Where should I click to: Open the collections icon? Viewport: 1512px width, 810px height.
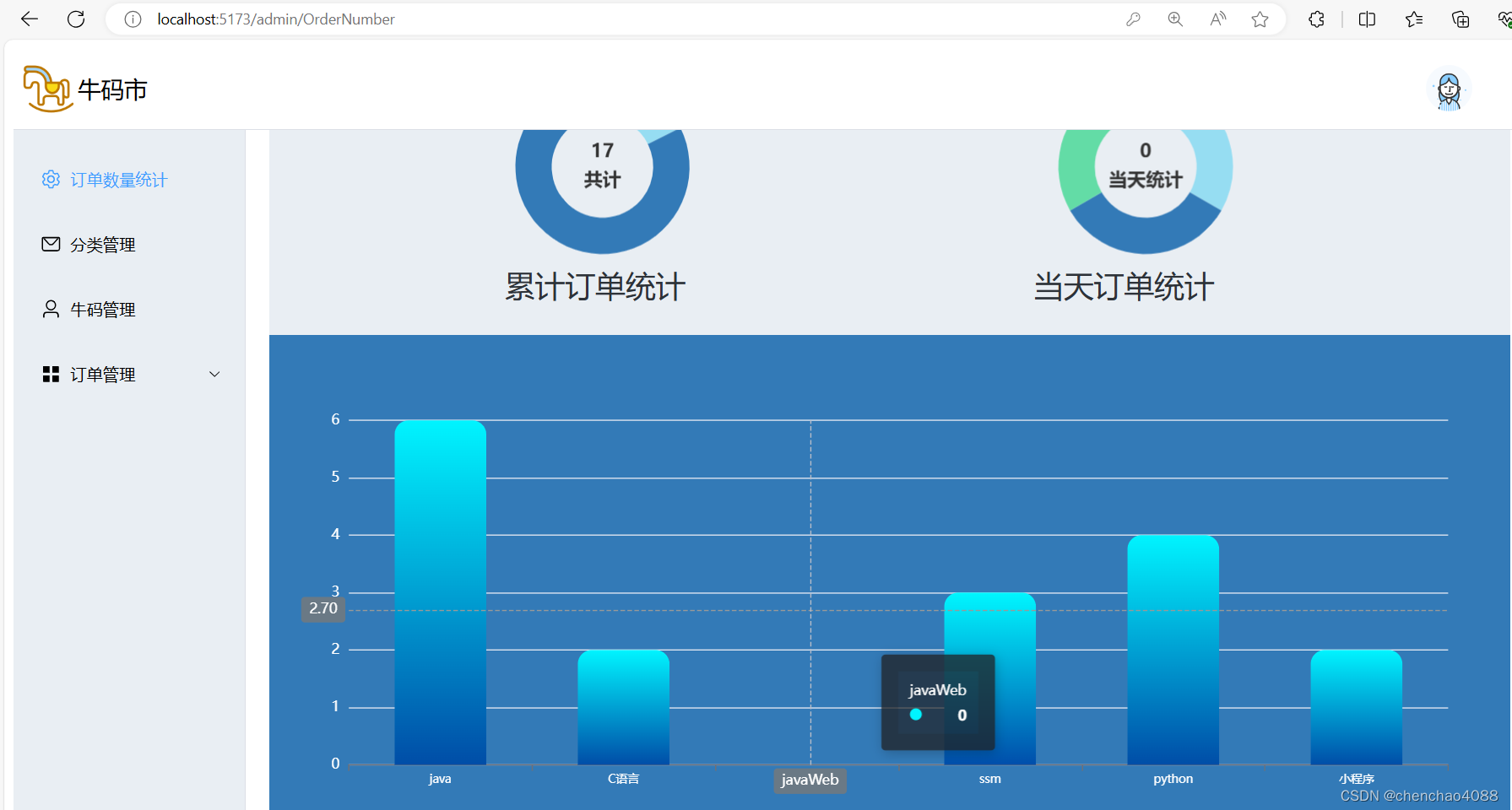(1461, 19)
